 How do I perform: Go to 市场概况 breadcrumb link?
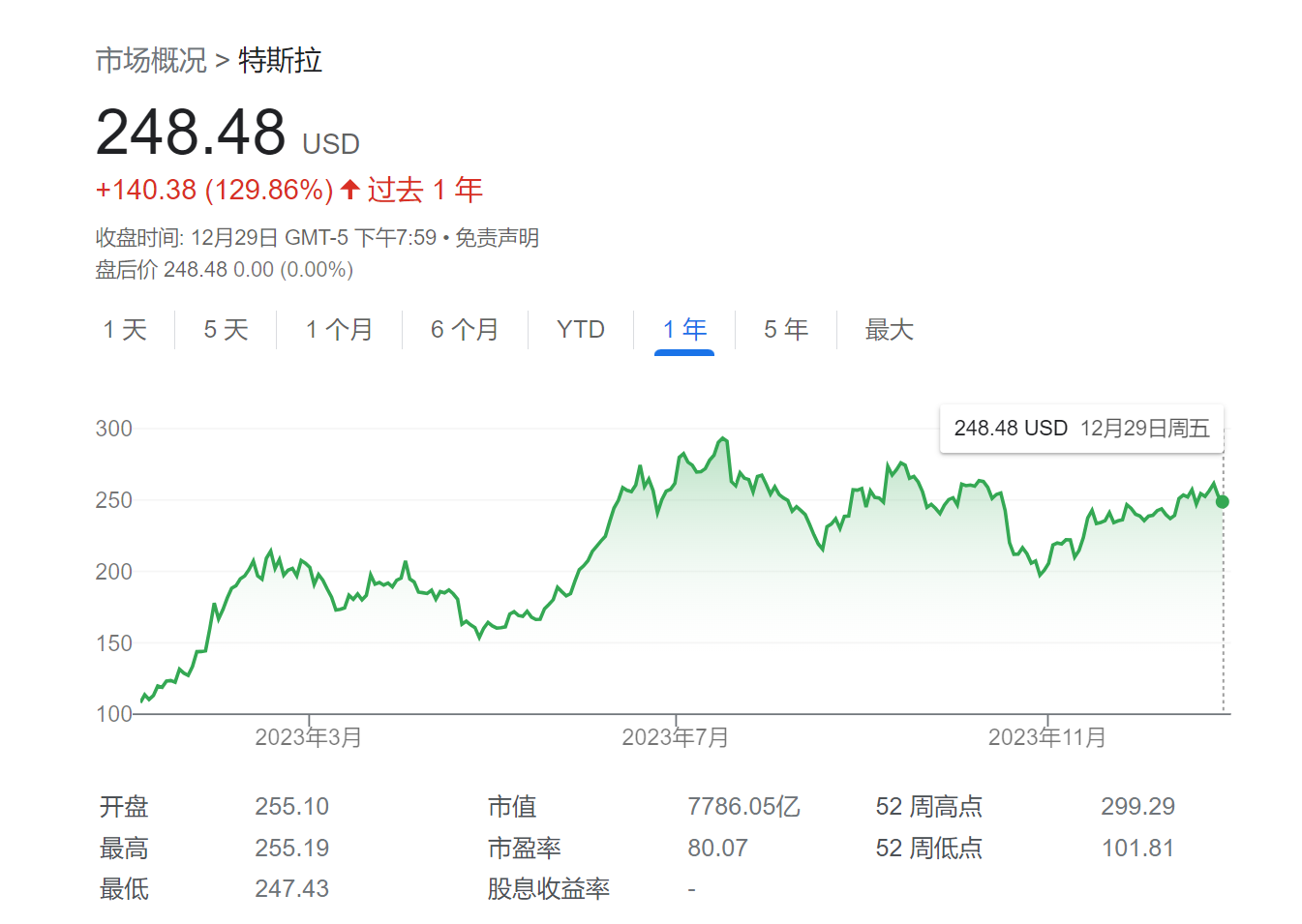pos(151,61)
